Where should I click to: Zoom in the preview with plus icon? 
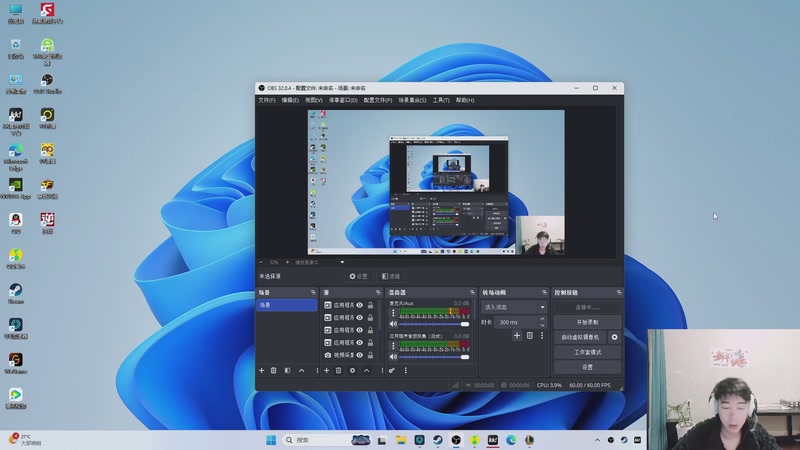(287, 262)
